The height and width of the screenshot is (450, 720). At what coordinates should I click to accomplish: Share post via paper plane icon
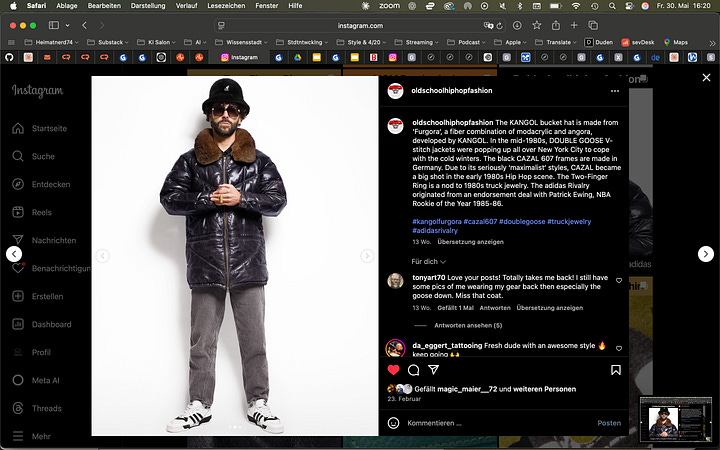pos(433,370)
